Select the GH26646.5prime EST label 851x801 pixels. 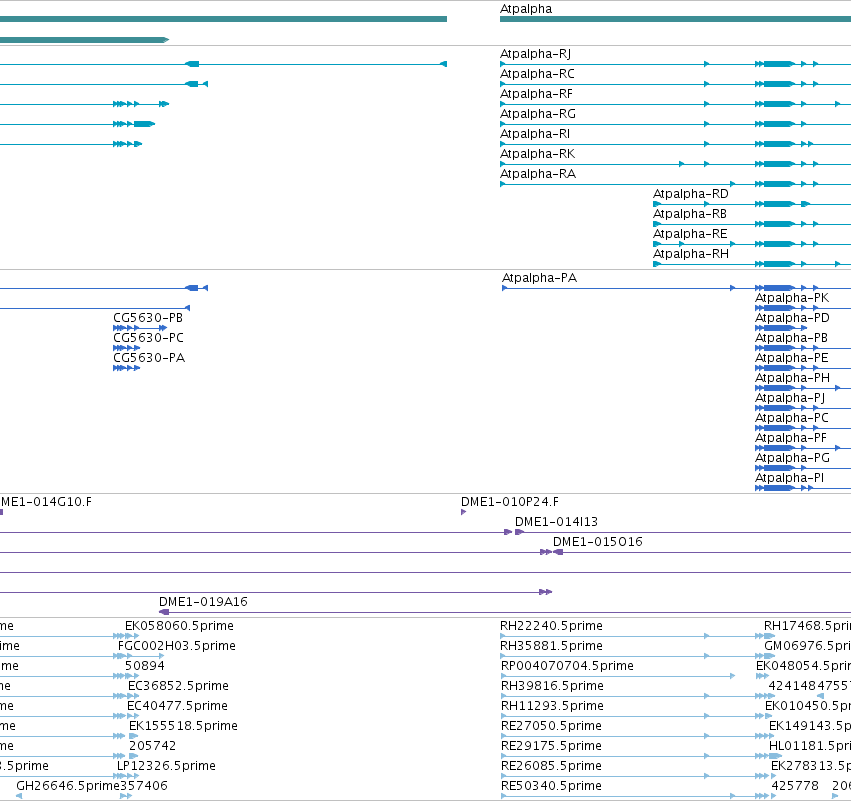tap(68, 787)
